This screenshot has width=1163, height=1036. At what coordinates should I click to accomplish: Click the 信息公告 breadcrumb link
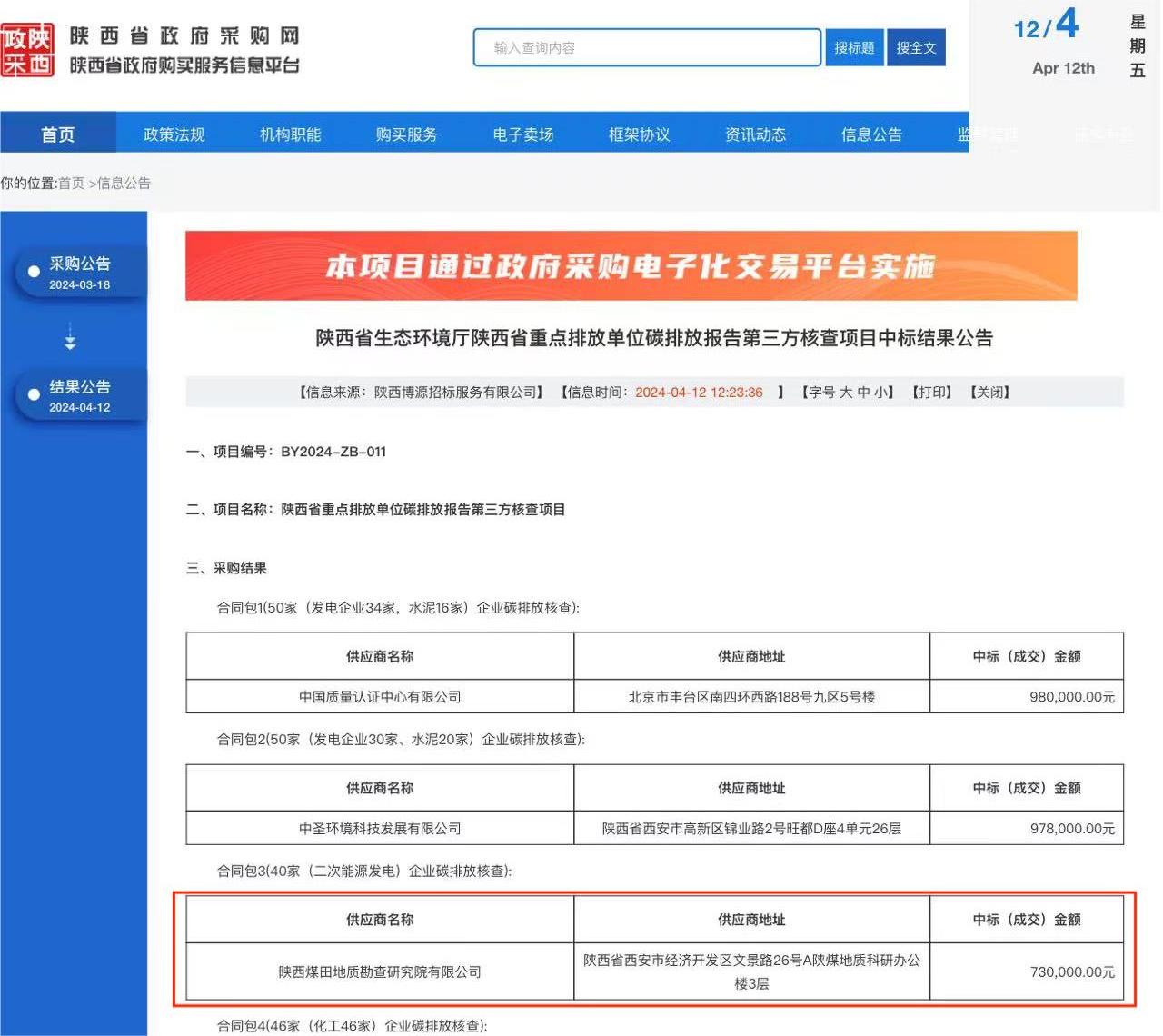coord(124,183)
